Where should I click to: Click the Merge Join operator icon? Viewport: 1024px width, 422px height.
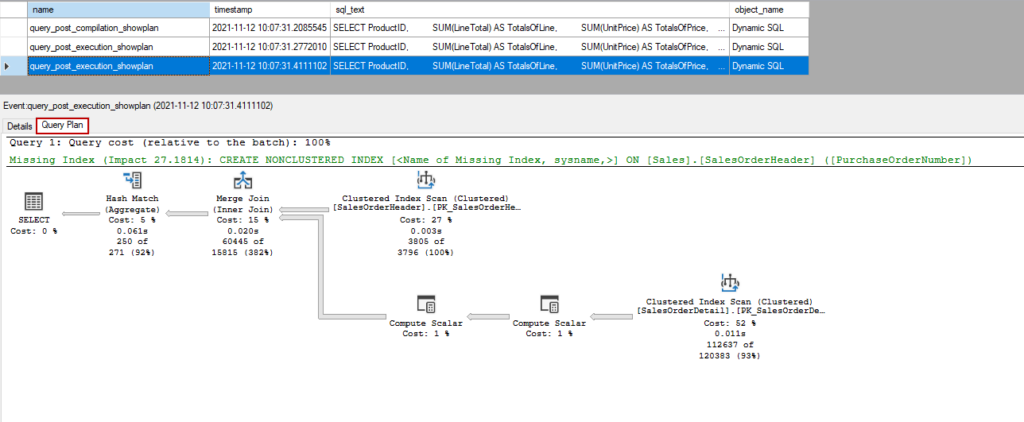point(242,181)
